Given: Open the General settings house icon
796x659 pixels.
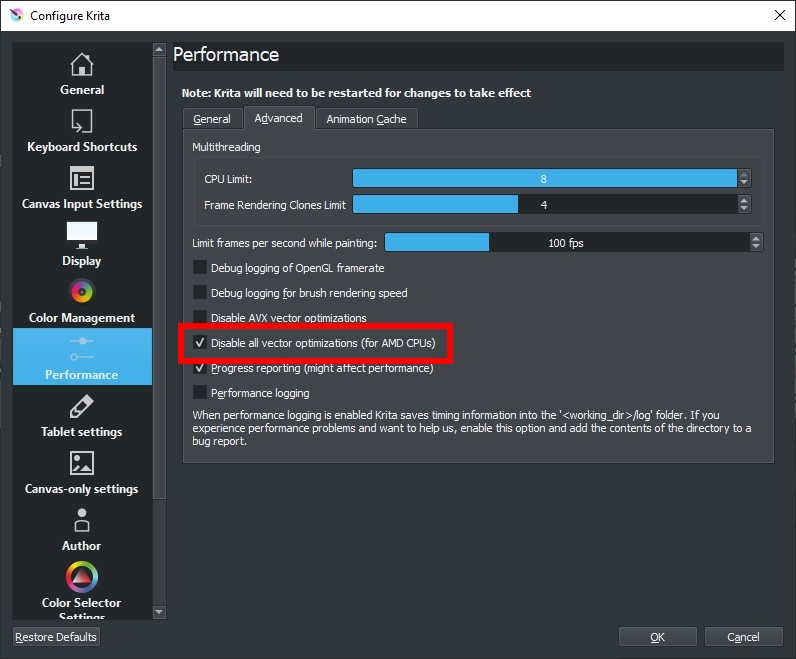Looking at the screenshot, I should pyautogui.click(x=82, y=64).
